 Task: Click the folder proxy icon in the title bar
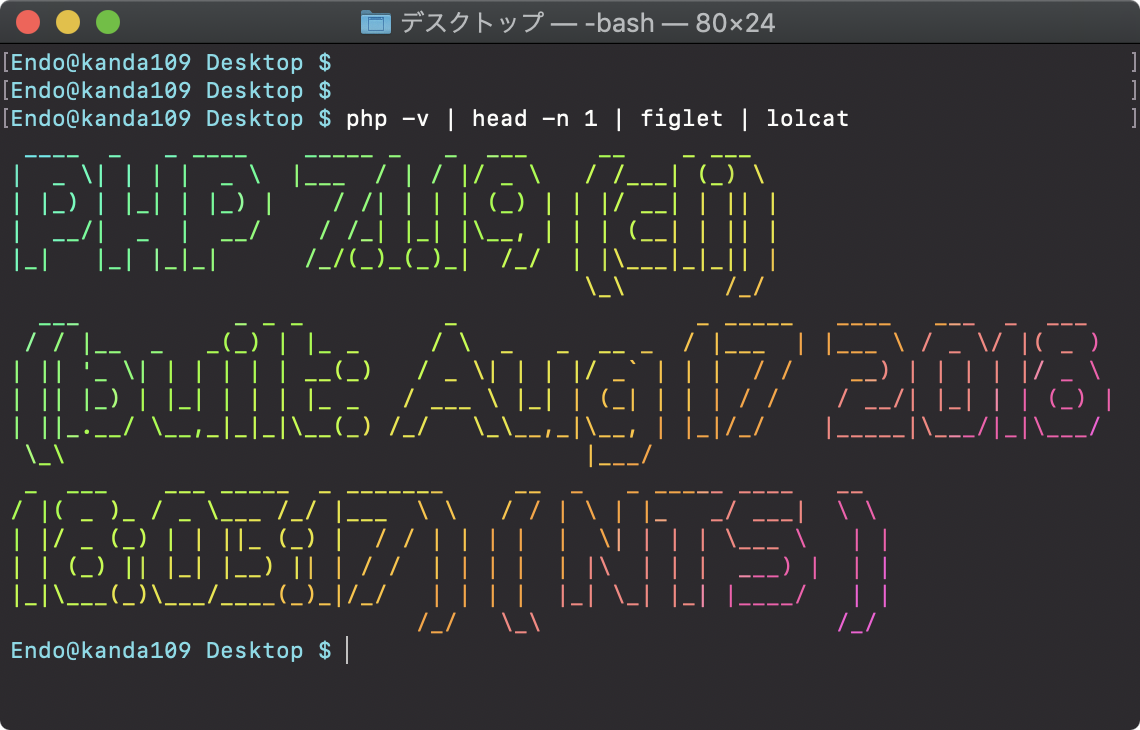pyautogui.click(x=376, y=23)
